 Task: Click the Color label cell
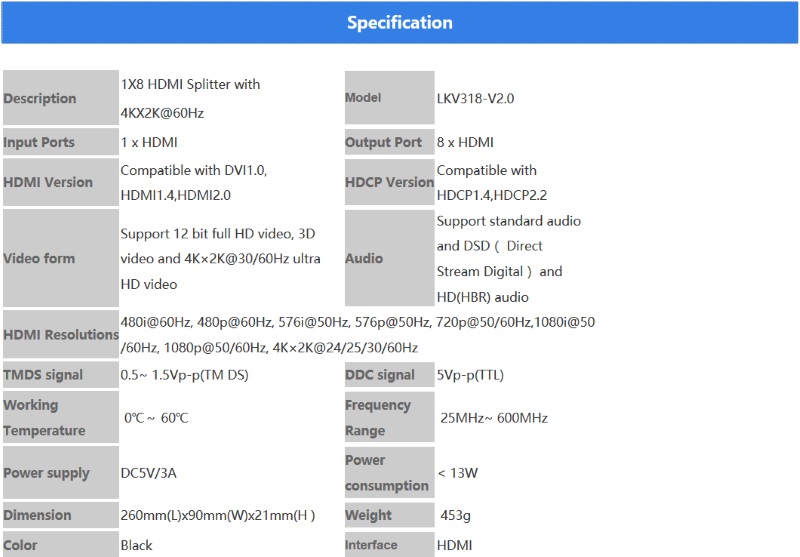tap(61, 544)
